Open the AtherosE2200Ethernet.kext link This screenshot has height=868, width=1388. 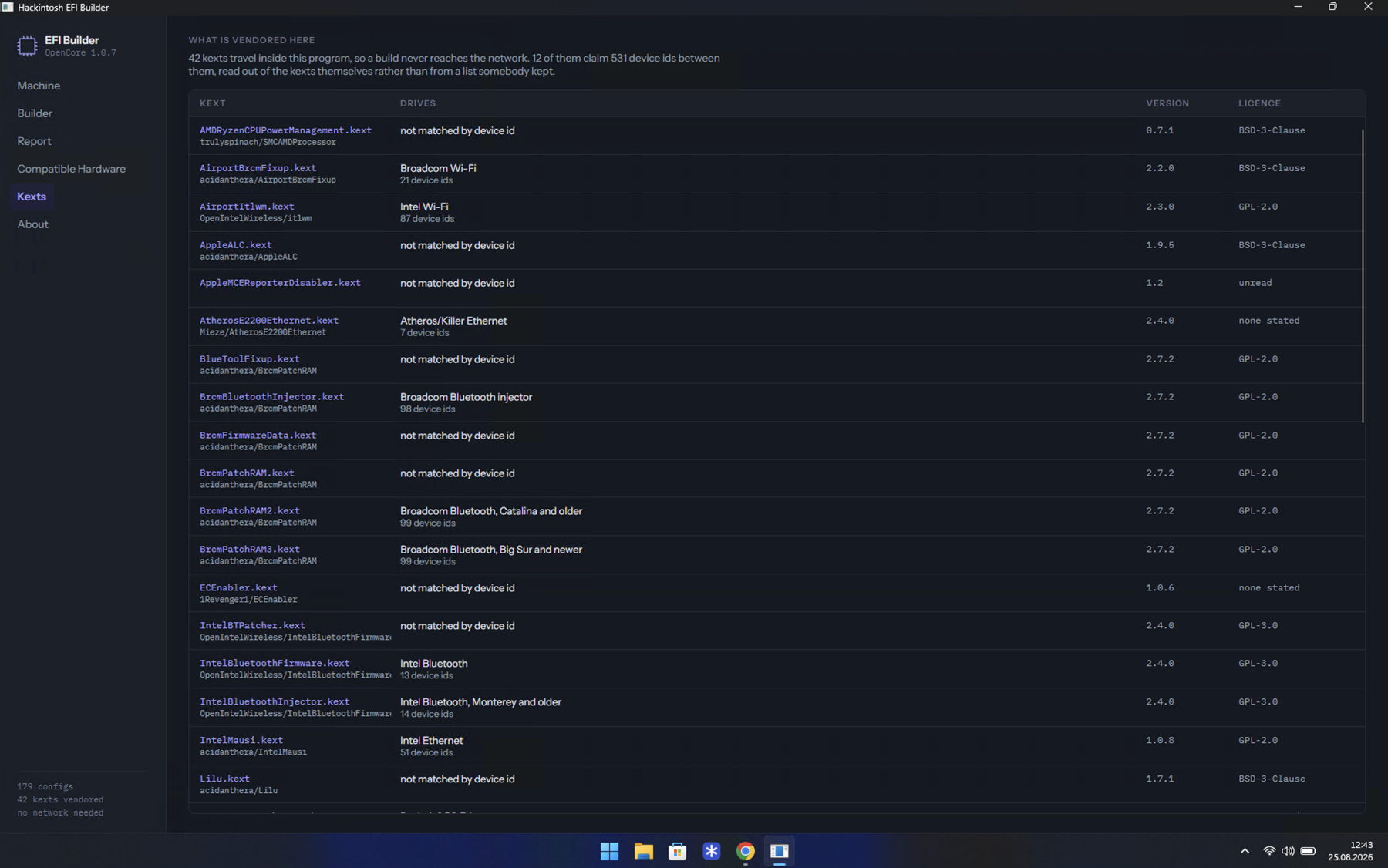click(x=269, y=321)
